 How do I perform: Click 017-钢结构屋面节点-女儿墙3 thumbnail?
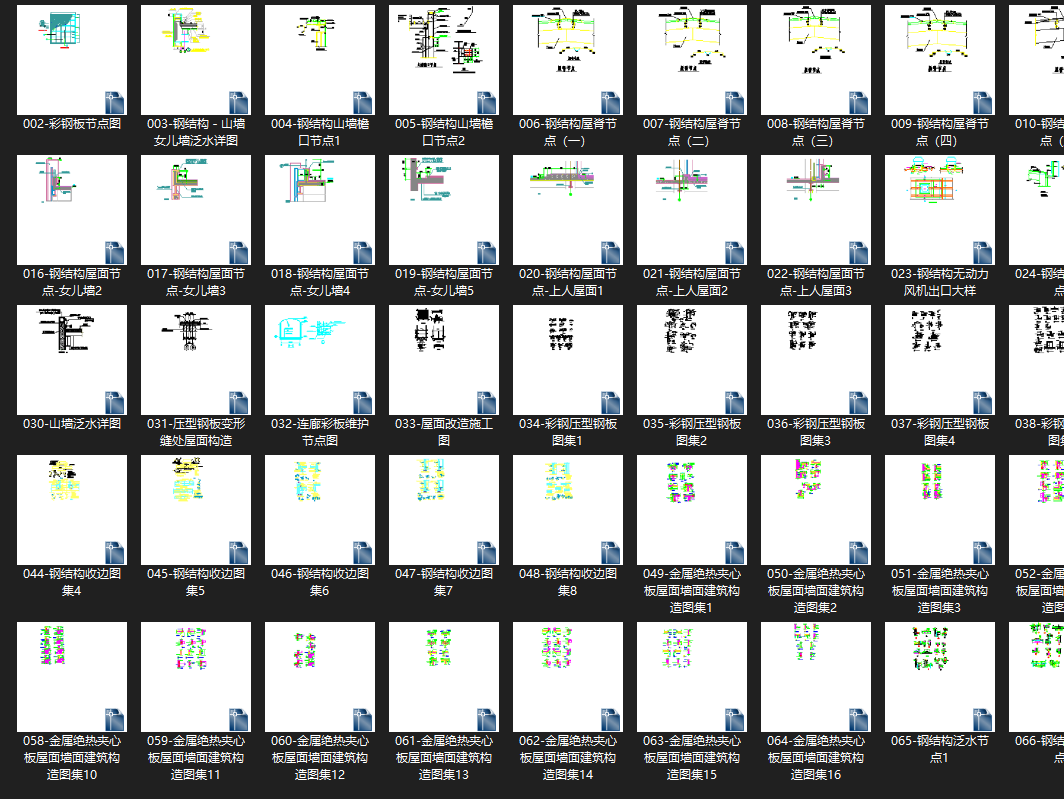pos(196,210)
